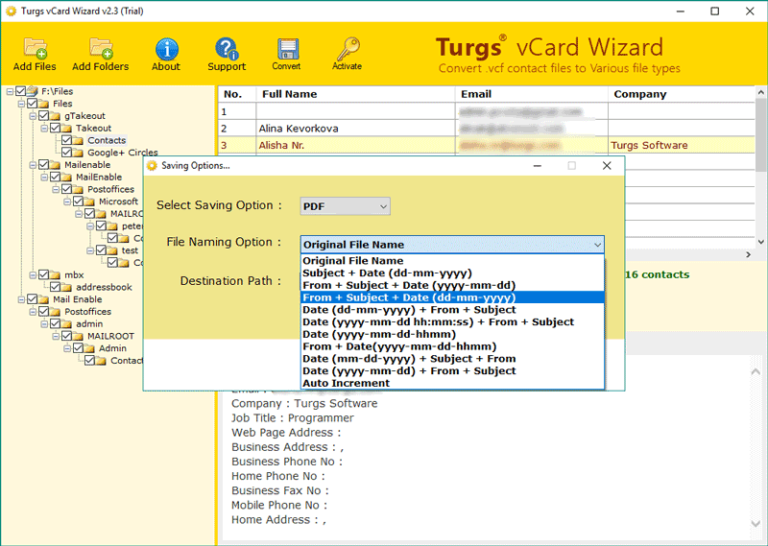The height and width of the screenshot is (546, 768).
Task: Open the Select Saving Option PDF dropdown
Action: coord(345,207)
